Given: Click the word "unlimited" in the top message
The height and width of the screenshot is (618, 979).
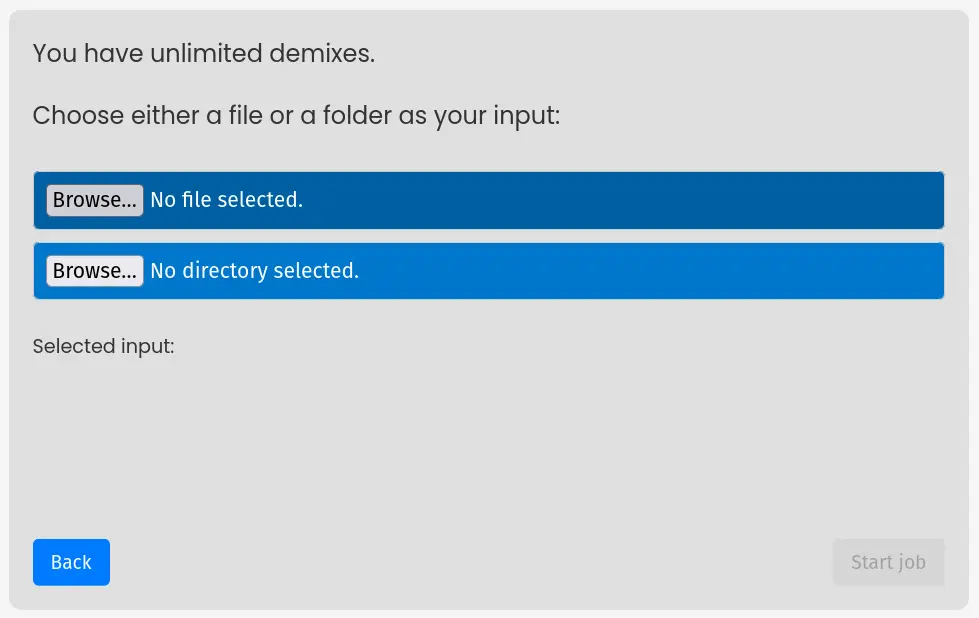Looking at the screenshot, I should click(206, 53).
